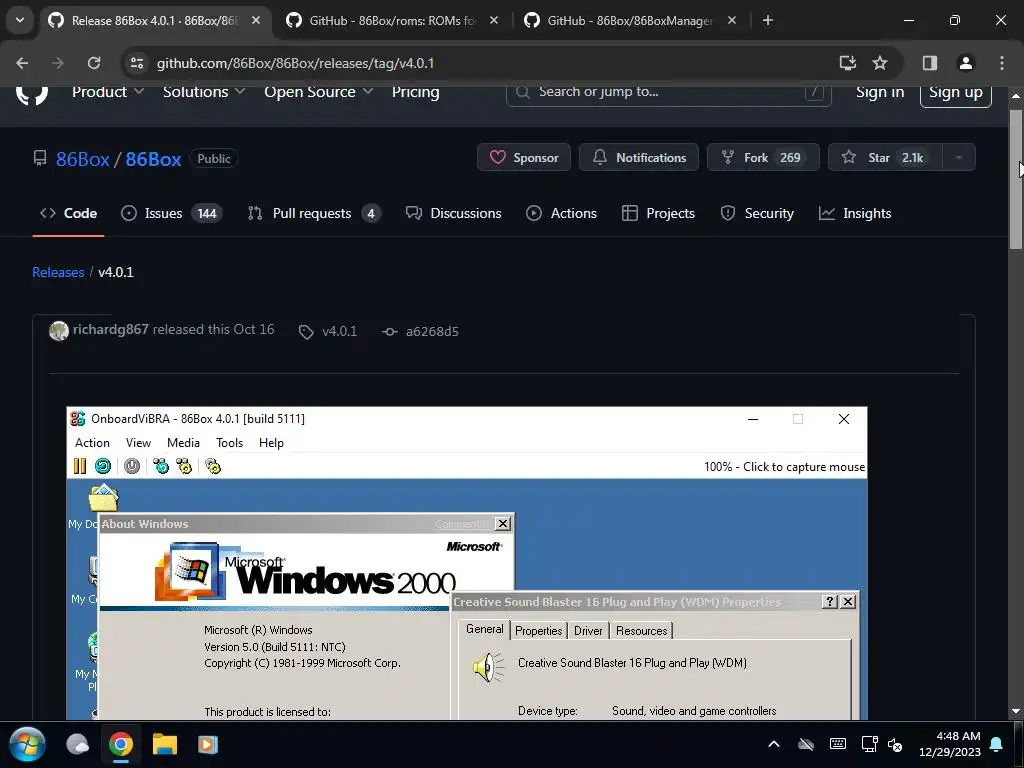Open 86Box organization link
Viewport: 1024px width, 768px height.
coord(82,159)
